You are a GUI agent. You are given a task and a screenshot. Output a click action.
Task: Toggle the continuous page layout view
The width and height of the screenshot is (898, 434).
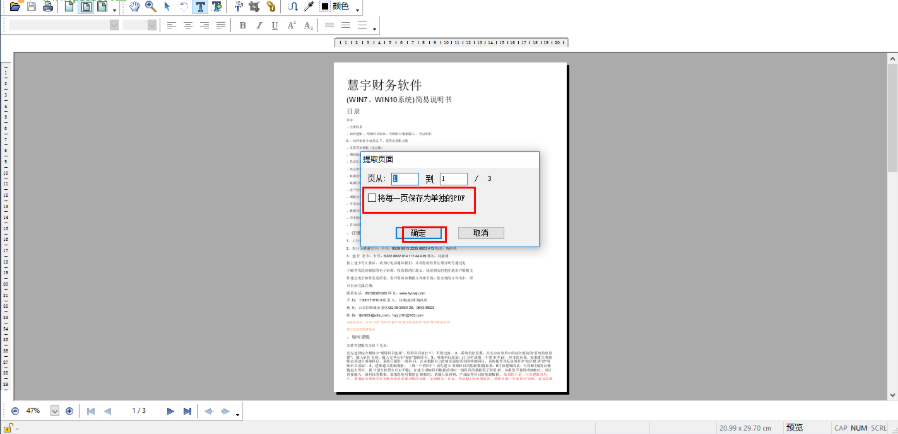coord(102,7)
